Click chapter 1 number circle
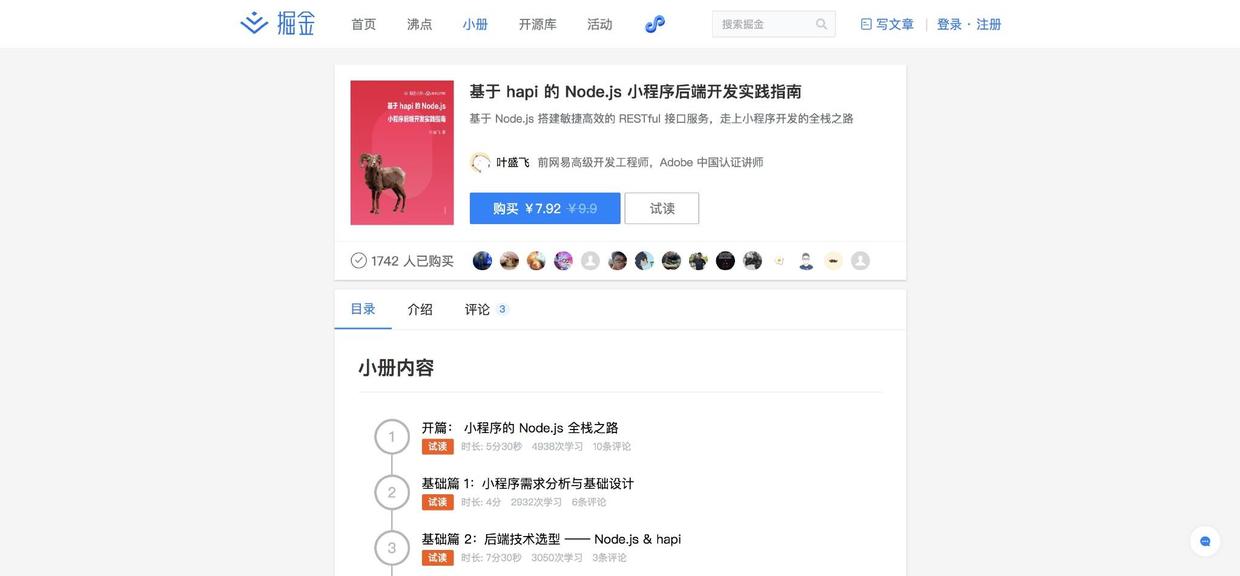Image resolution: width=1240 pixels, height=576 pixels. coord(392,437)
